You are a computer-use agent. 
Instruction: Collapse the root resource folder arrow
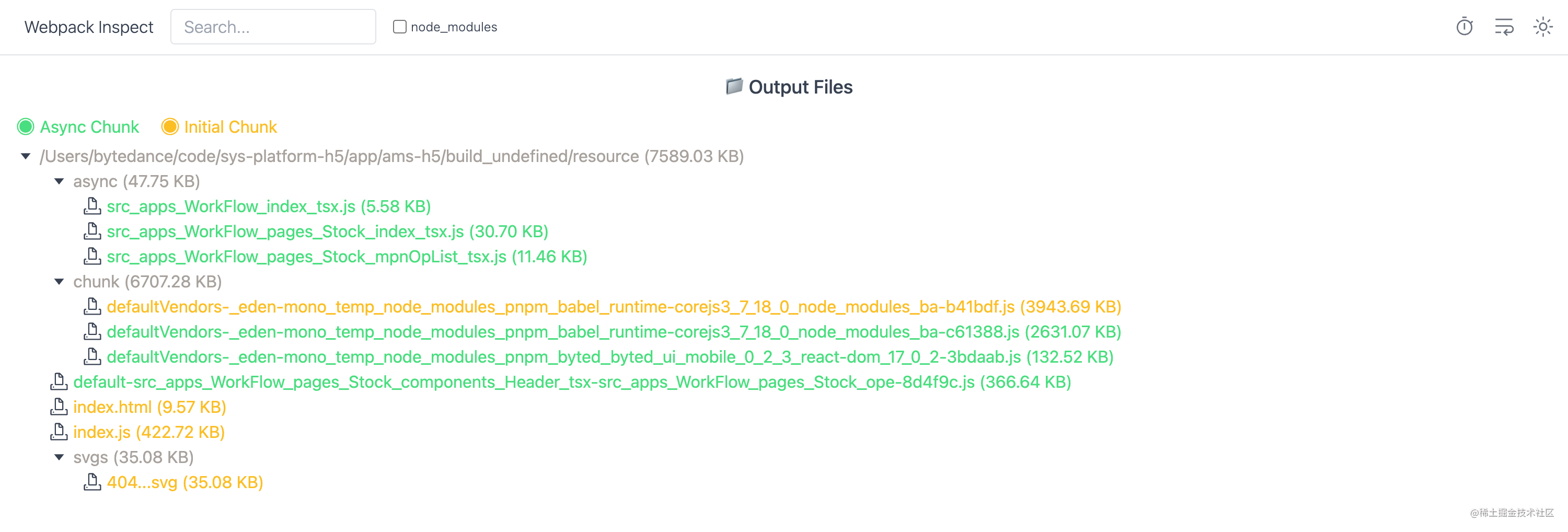[x=26, y=156]
